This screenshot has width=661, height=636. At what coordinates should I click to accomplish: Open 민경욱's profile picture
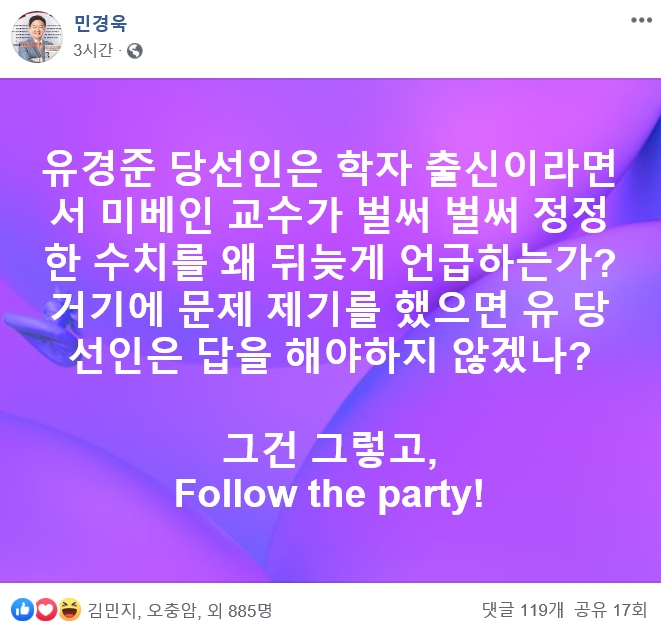point(36,36)
